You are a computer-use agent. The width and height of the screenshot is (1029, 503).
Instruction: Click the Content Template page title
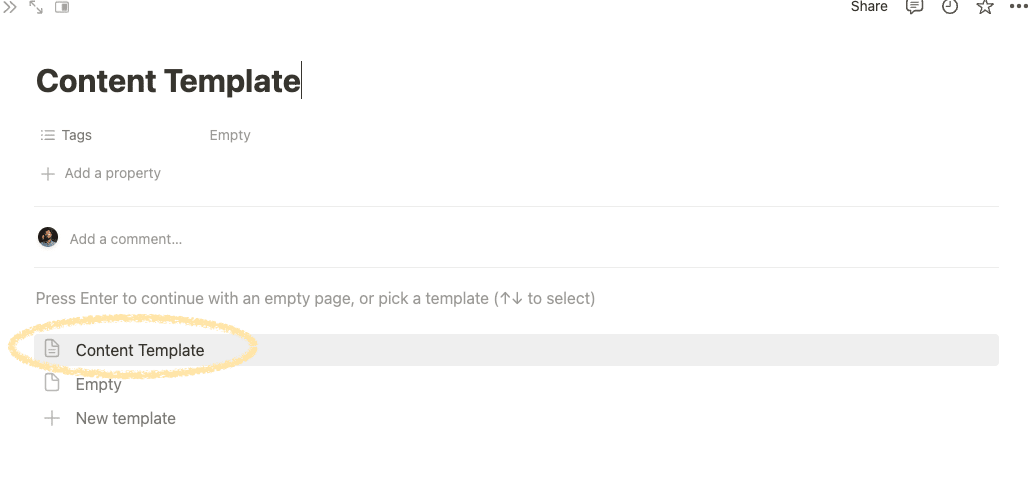coord(168,81)
